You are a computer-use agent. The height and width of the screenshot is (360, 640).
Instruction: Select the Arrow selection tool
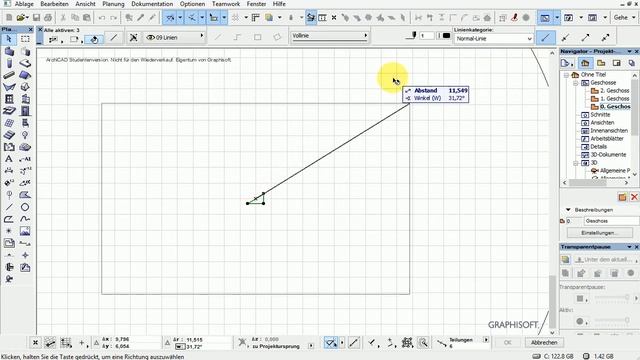tap(9, 39)
